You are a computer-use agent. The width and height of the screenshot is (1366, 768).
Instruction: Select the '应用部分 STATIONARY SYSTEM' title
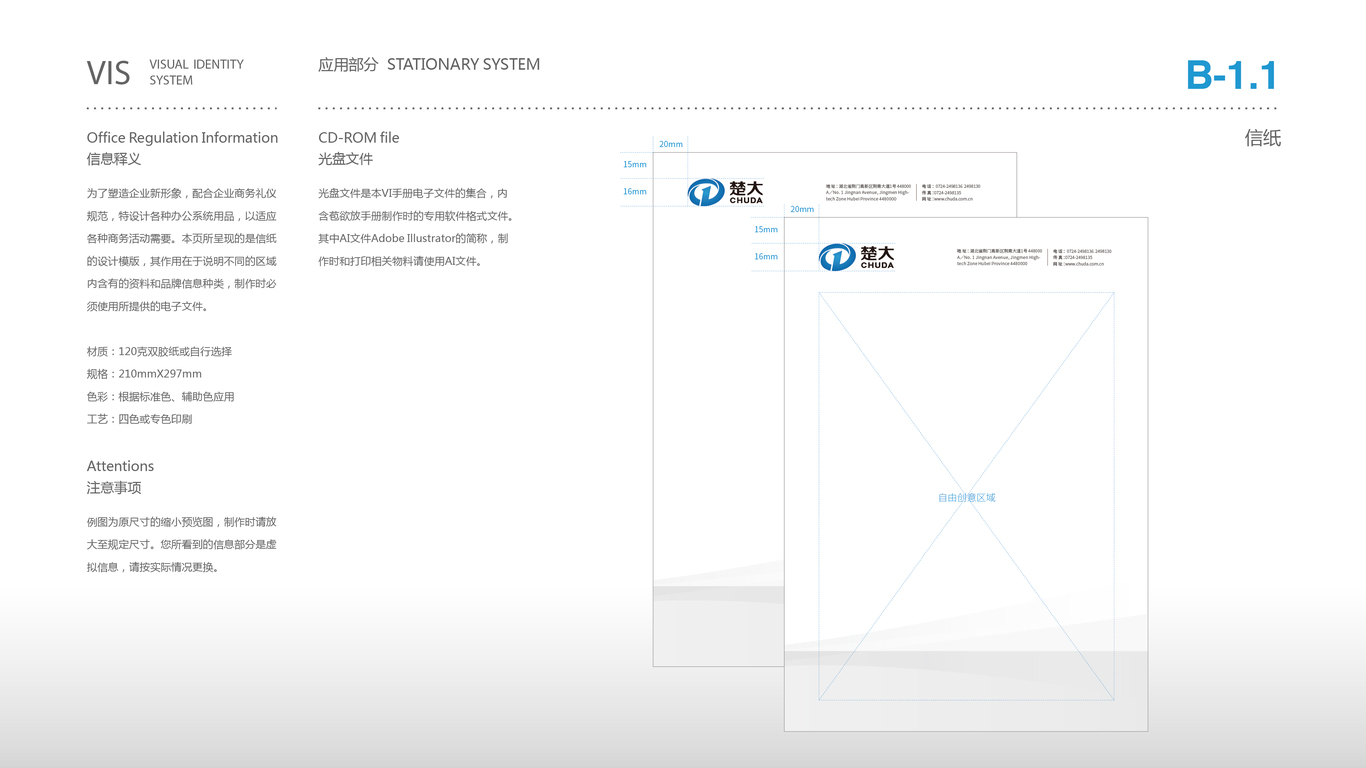click(x=429, y=64)
